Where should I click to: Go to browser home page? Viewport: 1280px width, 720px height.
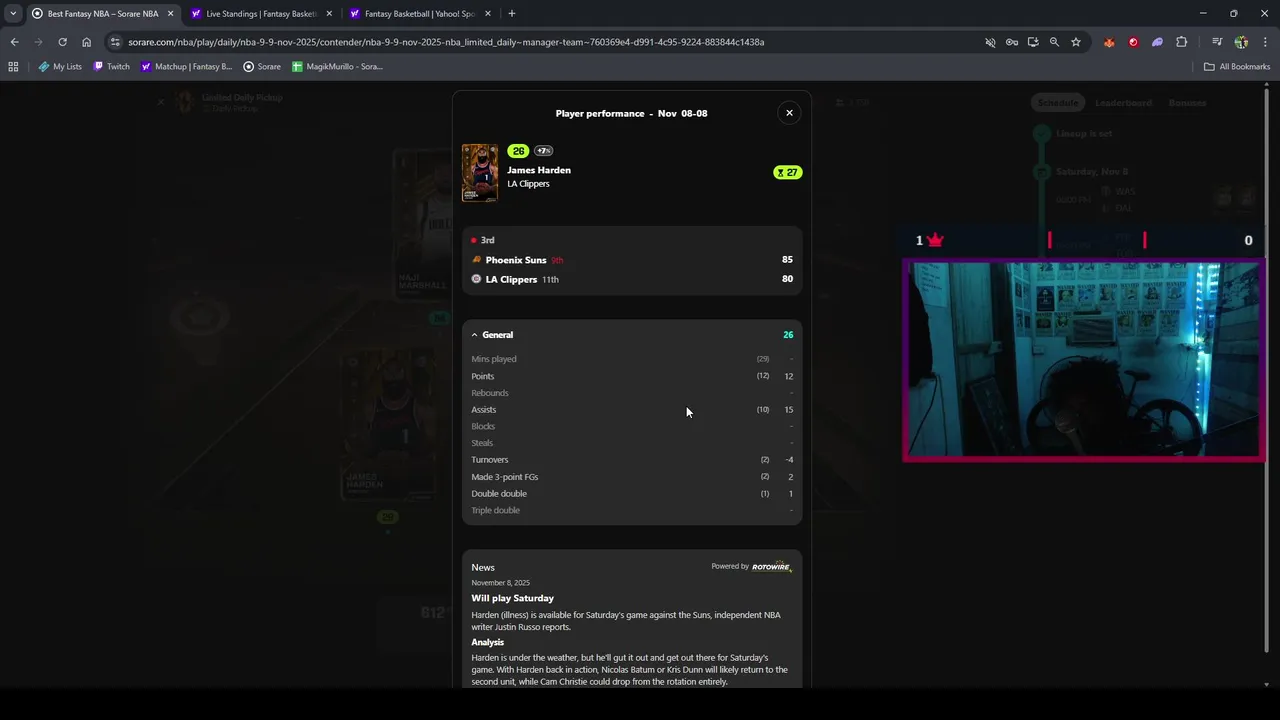point(87,42)
